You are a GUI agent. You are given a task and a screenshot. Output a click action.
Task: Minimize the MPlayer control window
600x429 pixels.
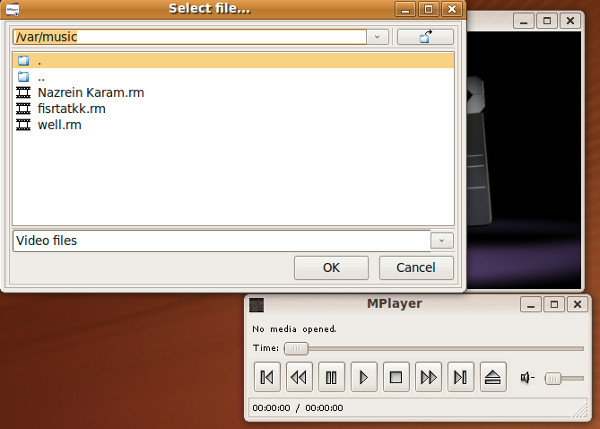531,305
